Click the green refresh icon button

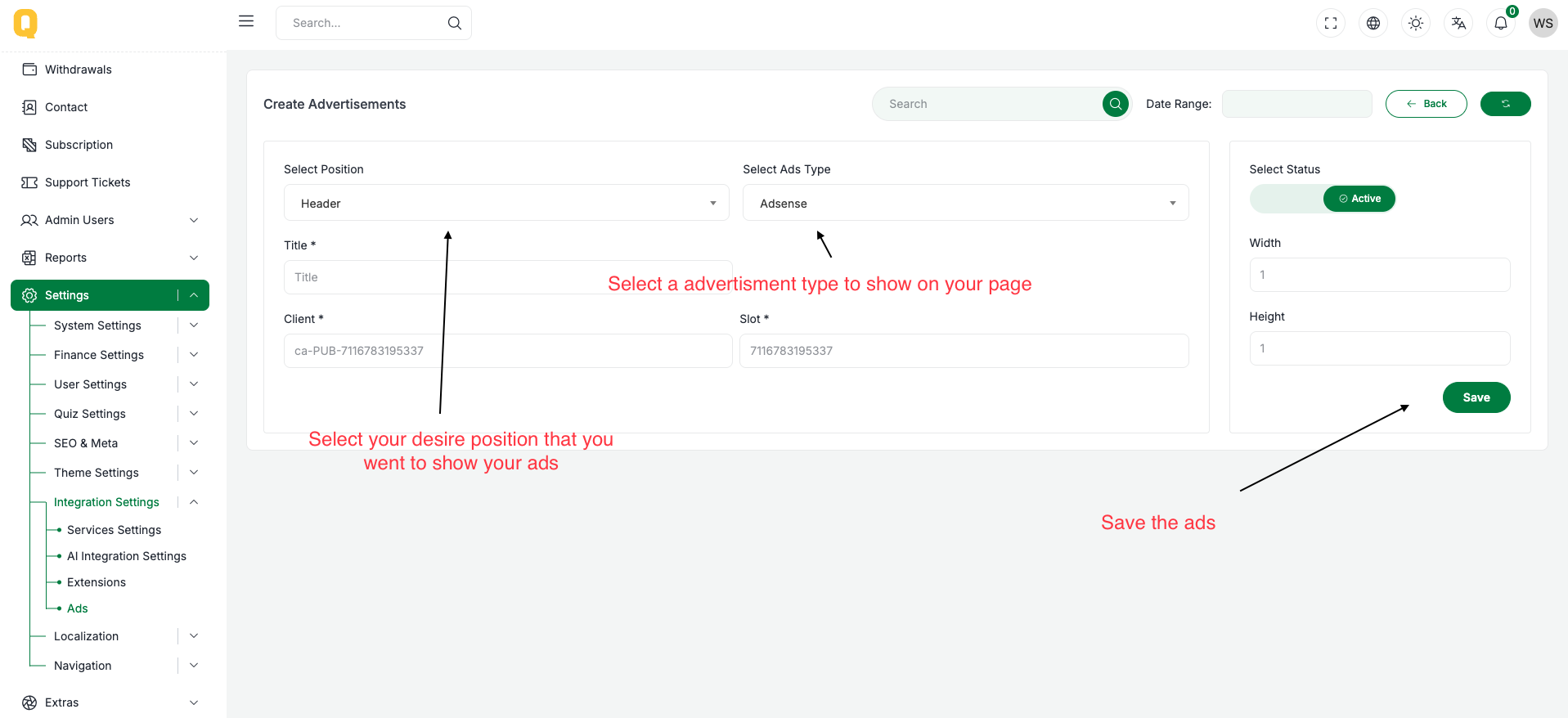1505,104
